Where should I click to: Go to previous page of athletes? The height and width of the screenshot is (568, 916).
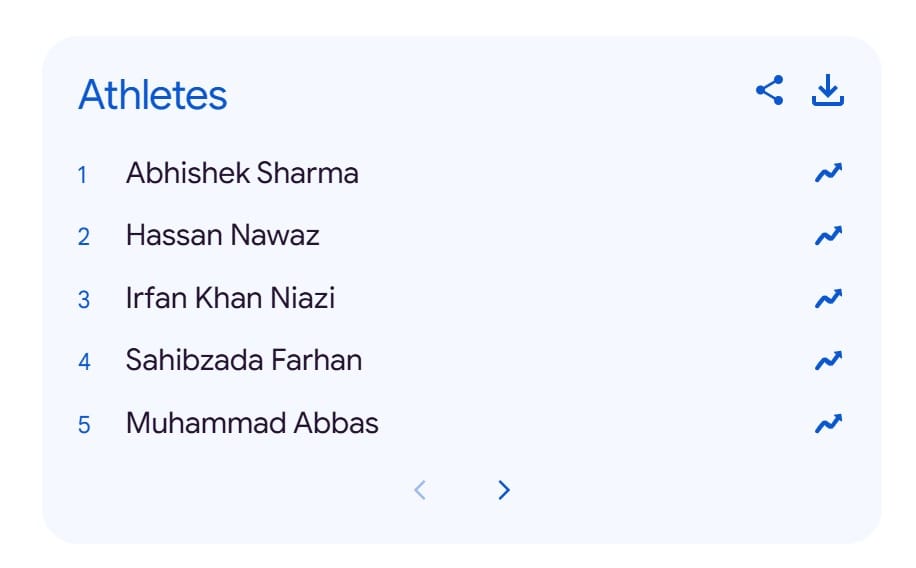click(x=420, y=490)
